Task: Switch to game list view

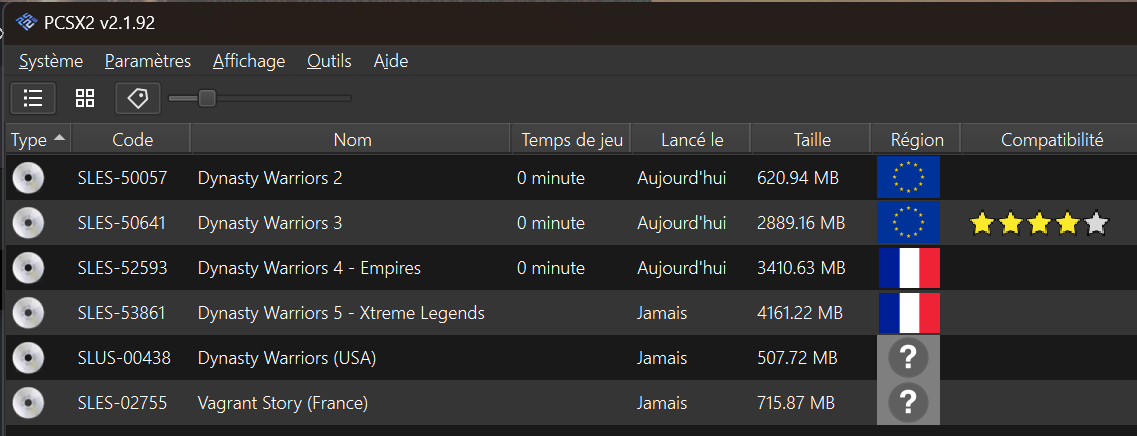Action: [x=33, y=99]
